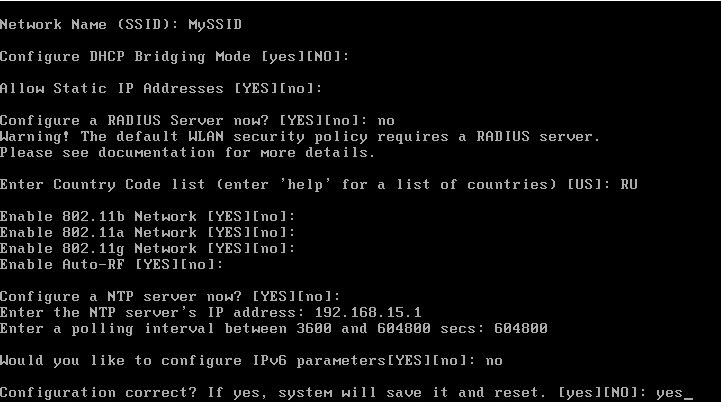721x402 pixels.
Task: Click the Network Name (SSID) label
Action: point(90,24)
